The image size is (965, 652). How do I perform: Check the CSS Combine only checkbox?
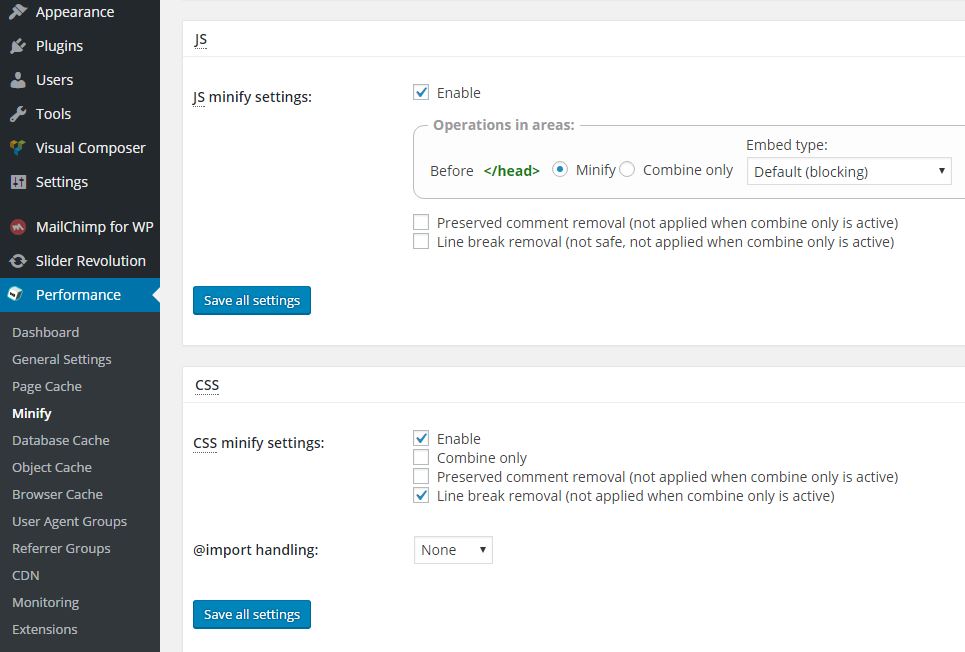click(421, 458)
